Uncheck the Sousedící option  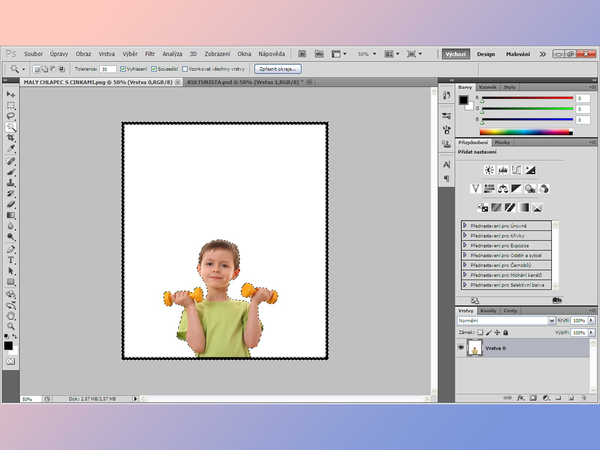153,69
